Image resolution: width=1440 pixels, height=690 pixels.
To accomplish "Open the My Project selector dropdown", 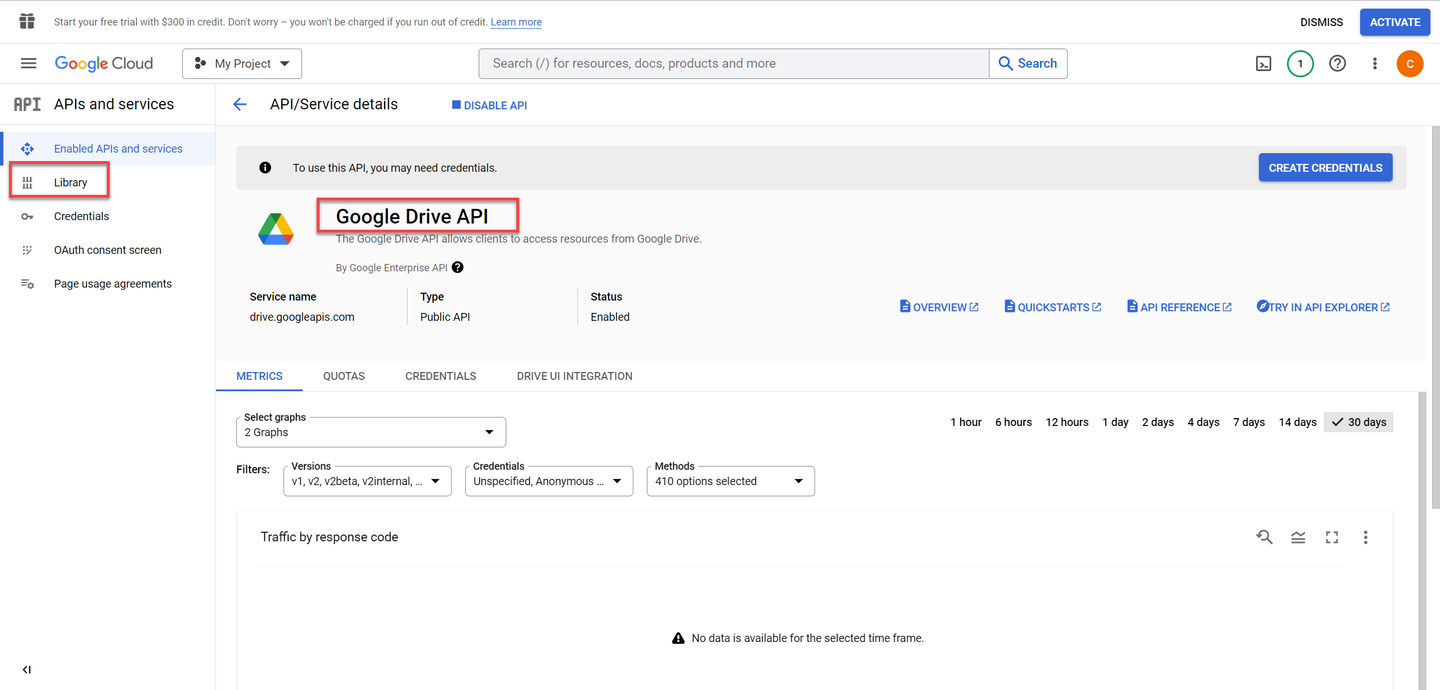I will pos(242,64).
